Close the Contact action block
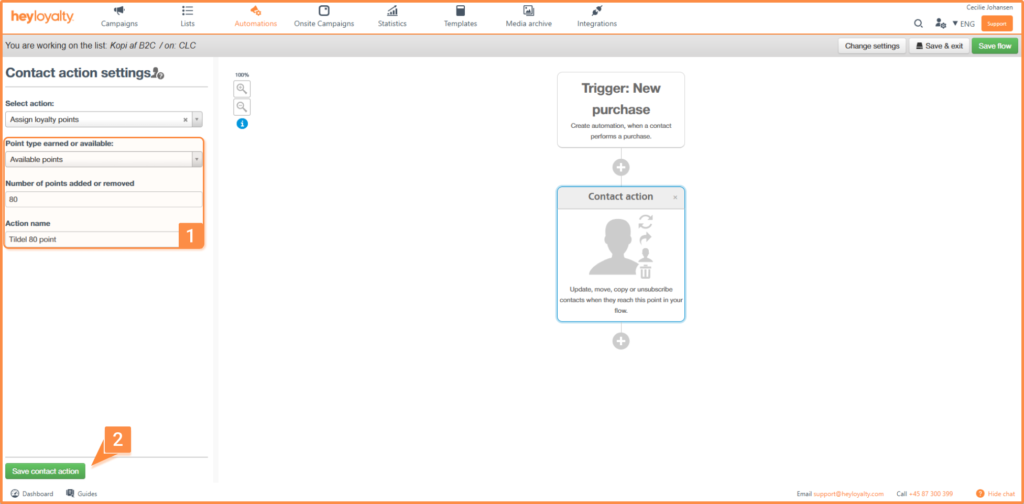Screen dimensions: 1024x504 point(675,198)
